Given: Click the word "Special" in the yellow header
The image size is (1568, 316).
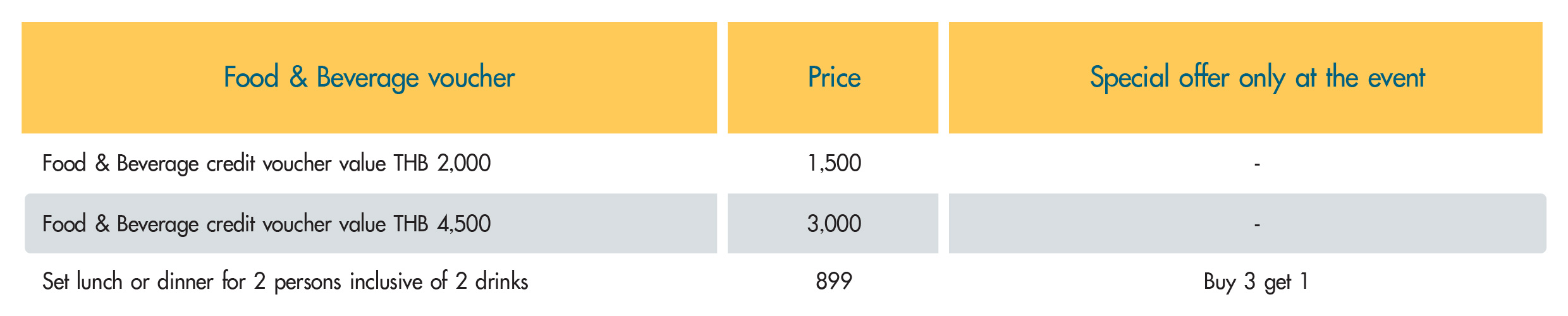Looking at the screenshot, I should (1129, 78).
